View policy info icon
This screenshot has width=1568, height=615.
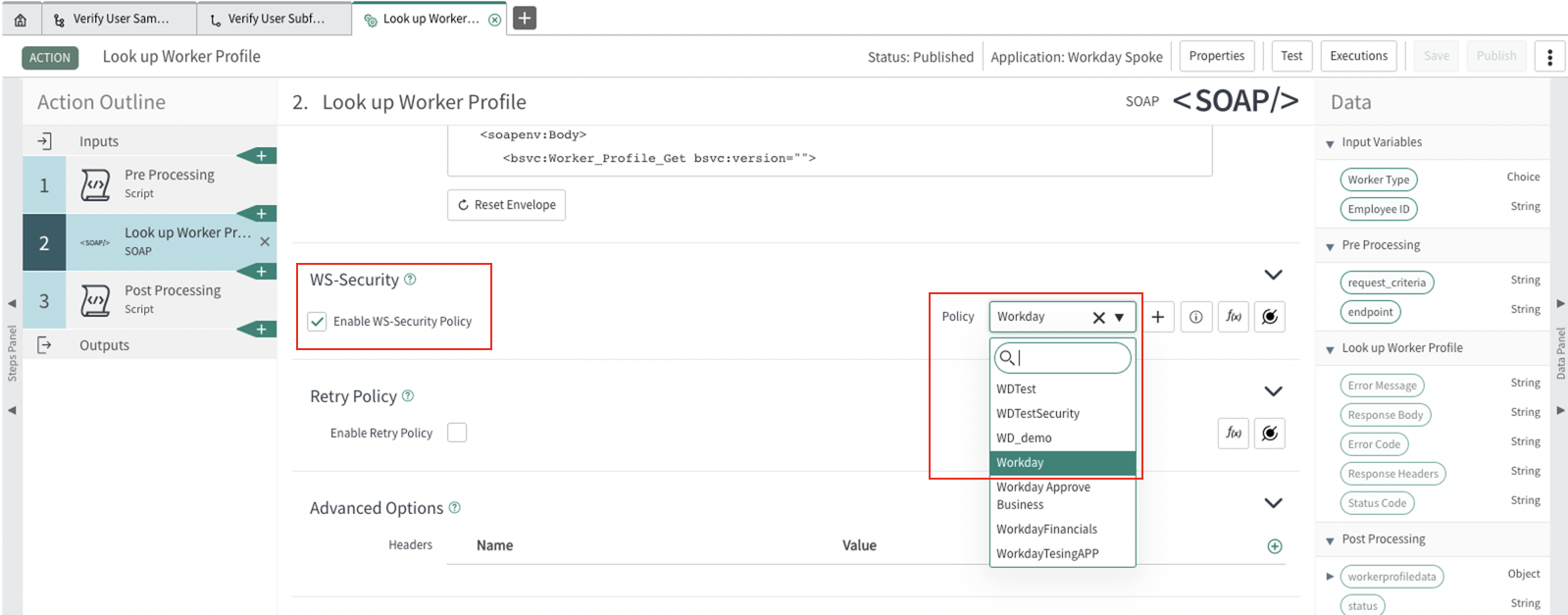click(x=1195, y=317)
